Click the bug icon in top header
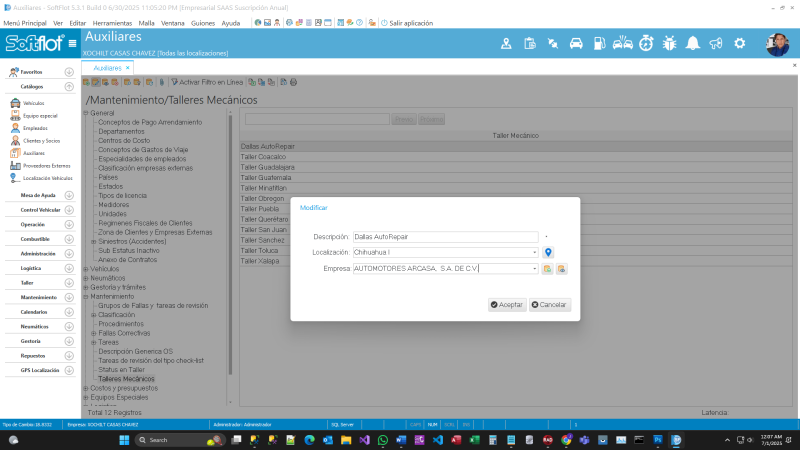Viewport: 800px width, 450px height. [x=669, y=43]
